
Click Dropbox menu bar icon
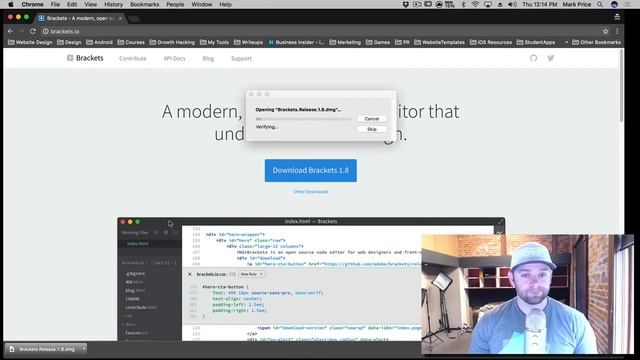click(x=405, y=4)
